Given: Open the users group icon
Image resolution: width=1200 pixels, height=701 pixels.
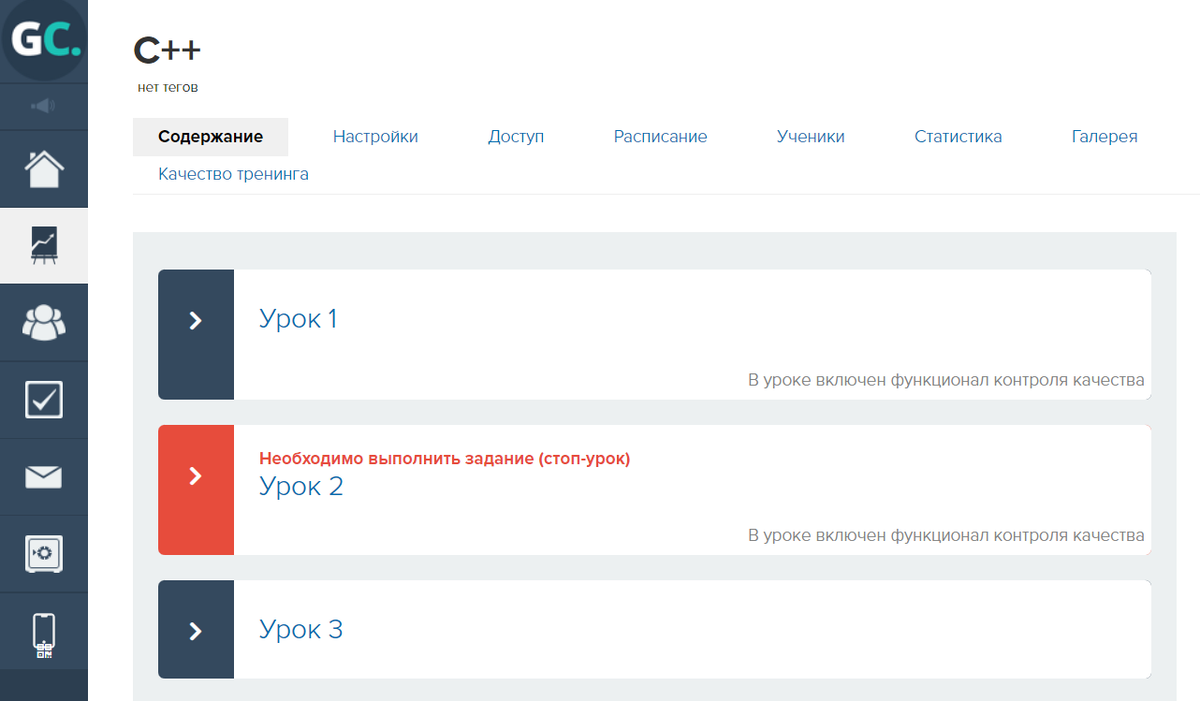Looking at the screenshot, I should click(x=44, y=322).
